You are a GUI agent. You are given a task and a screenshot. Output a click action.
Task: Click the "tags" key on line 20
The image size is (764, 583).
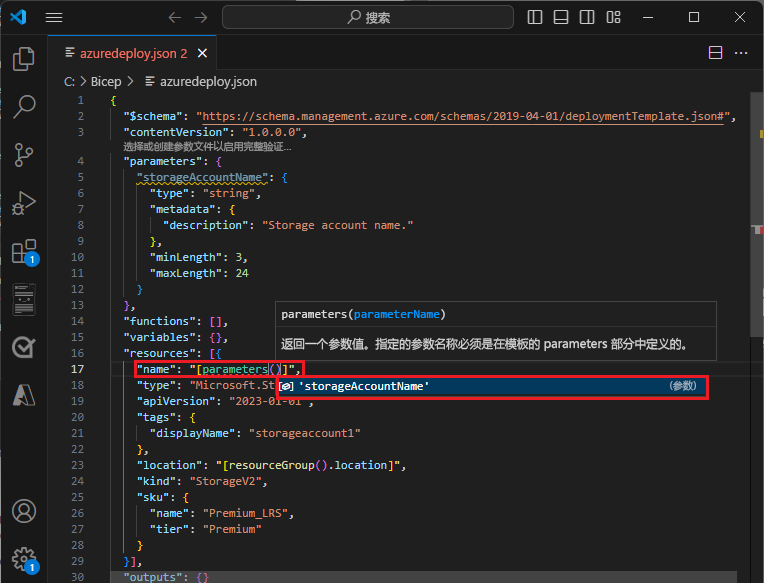156,417
